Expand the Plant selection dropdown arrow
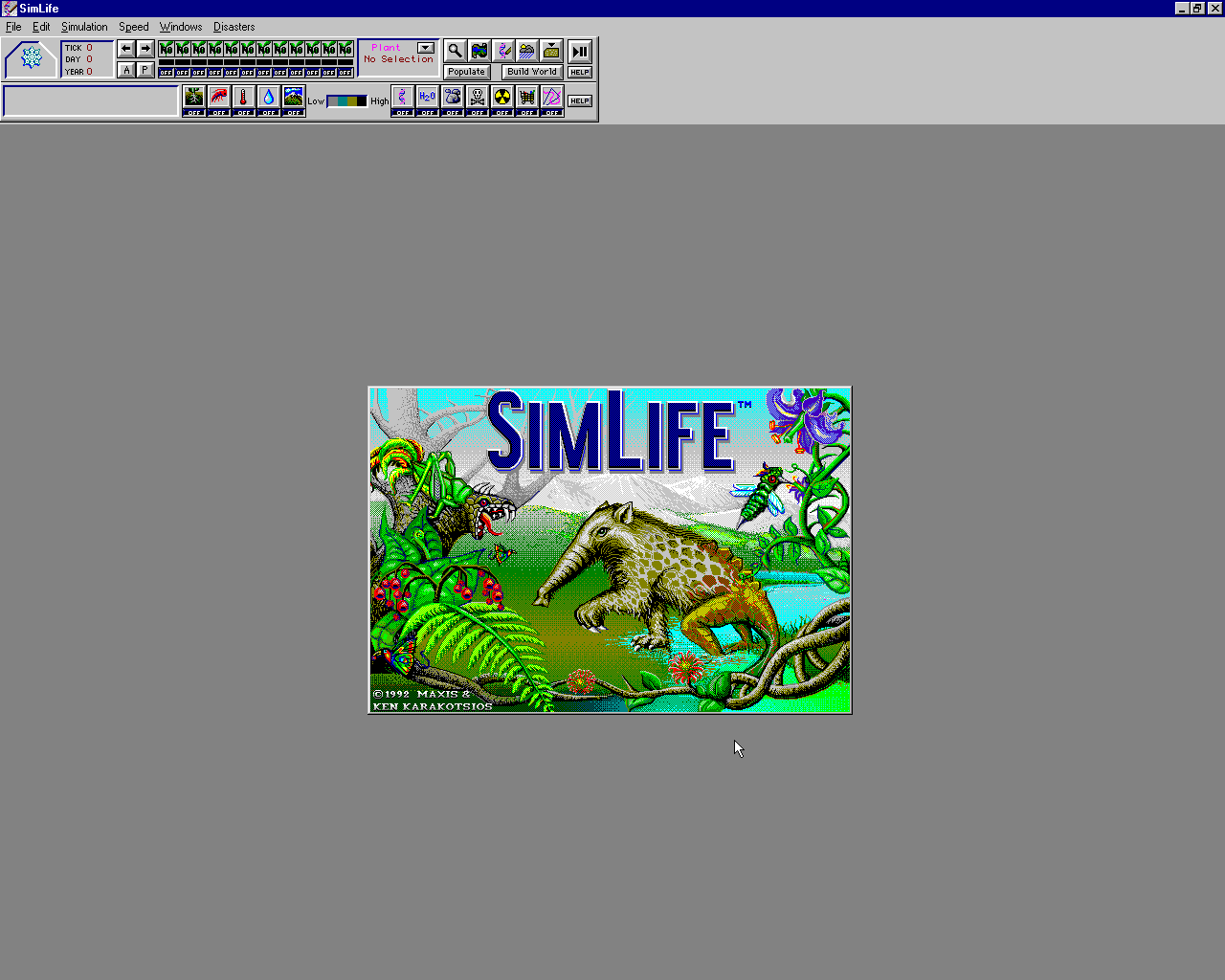 click(x=426, y=48)
